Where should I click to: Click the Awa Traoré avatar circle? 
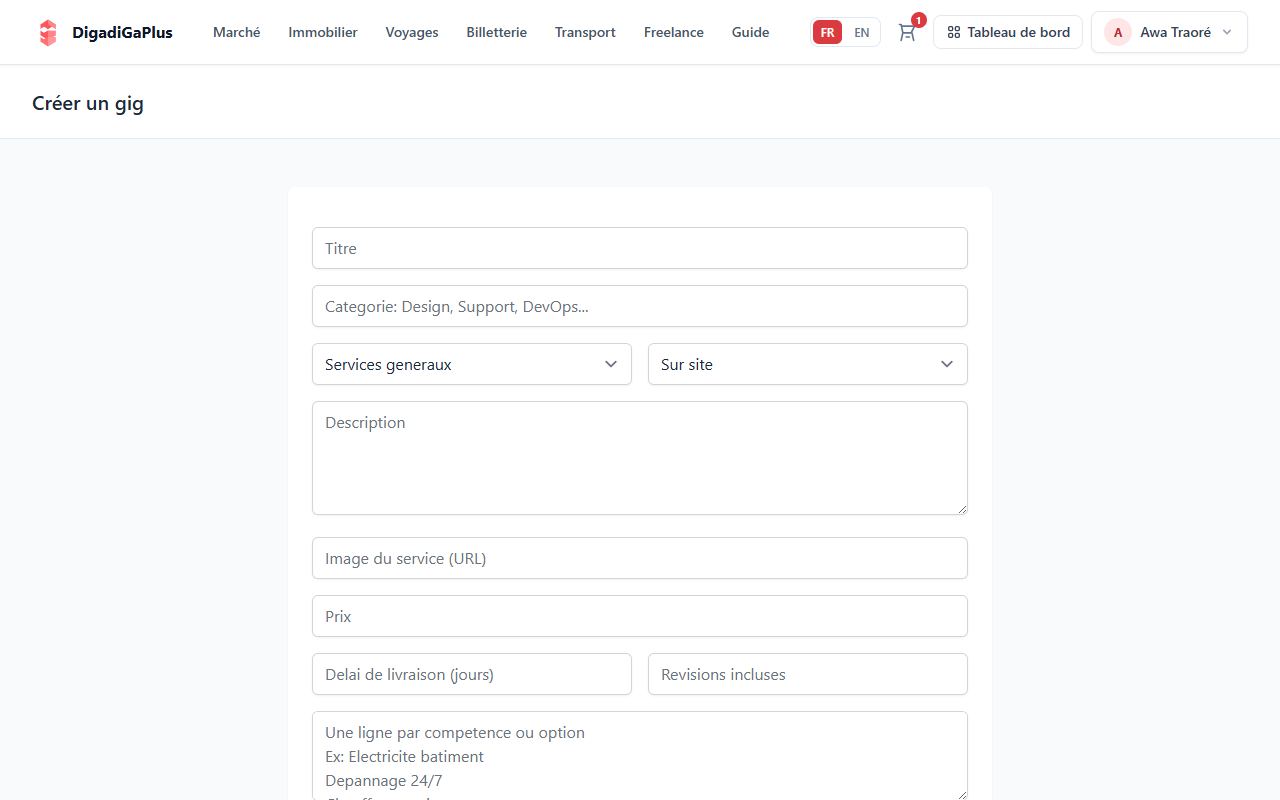coord(1118,32)
